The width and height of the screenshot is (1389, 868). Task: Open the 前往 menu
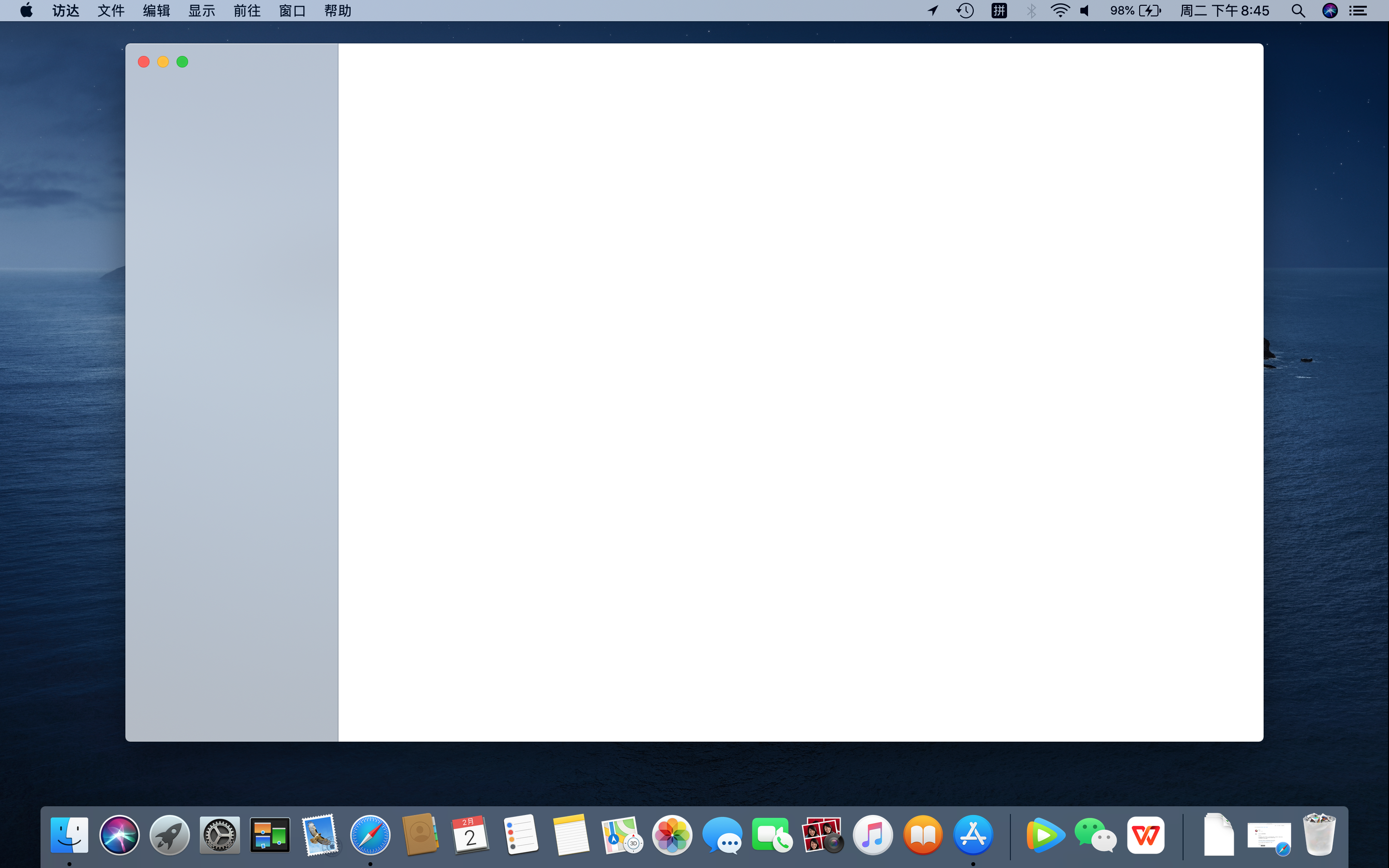click(x=247, y=10)
